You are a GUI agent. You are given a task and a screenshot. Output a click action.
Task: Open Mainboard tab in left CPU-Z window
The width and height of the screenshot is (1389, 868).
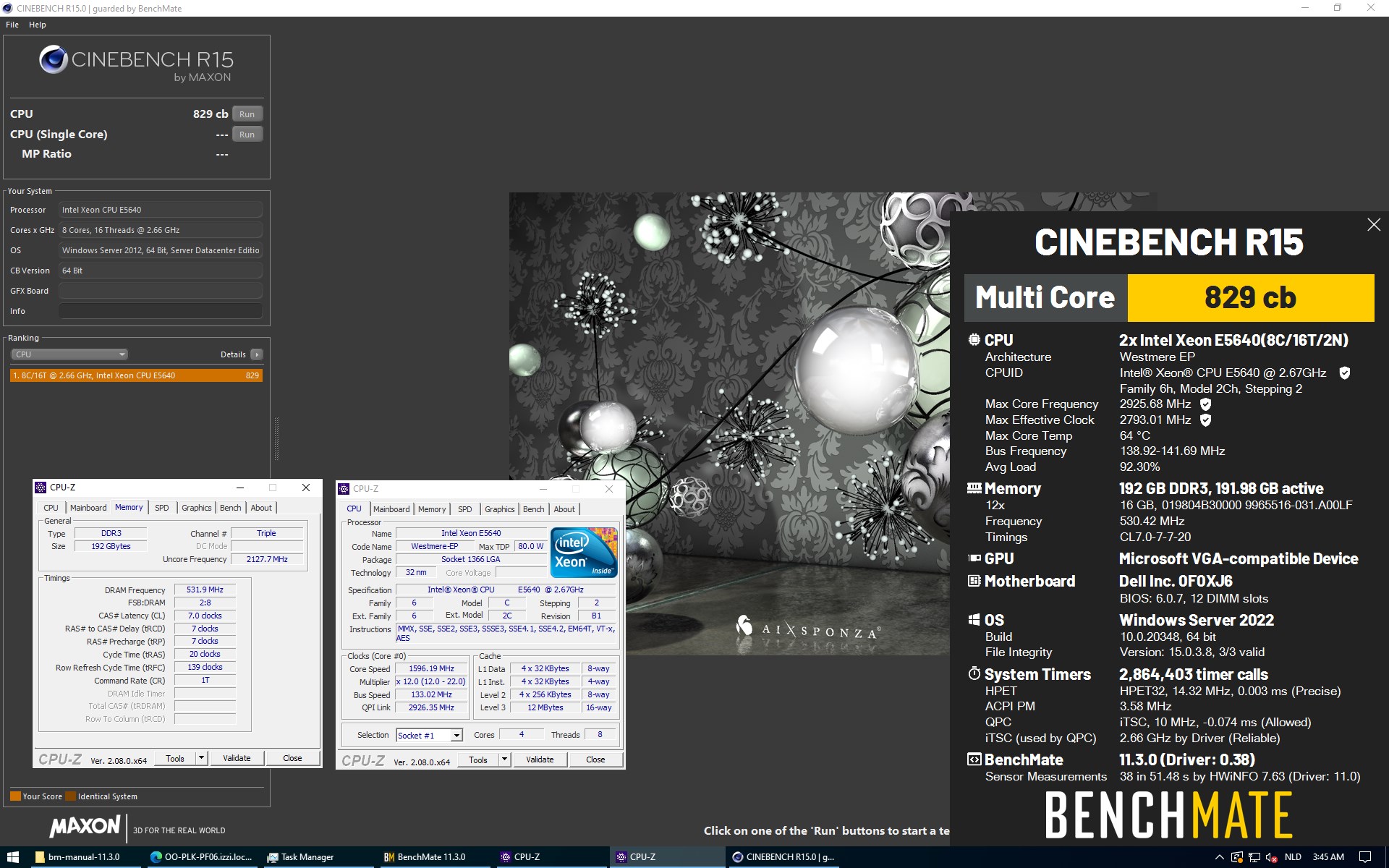[x=88, y=508]
